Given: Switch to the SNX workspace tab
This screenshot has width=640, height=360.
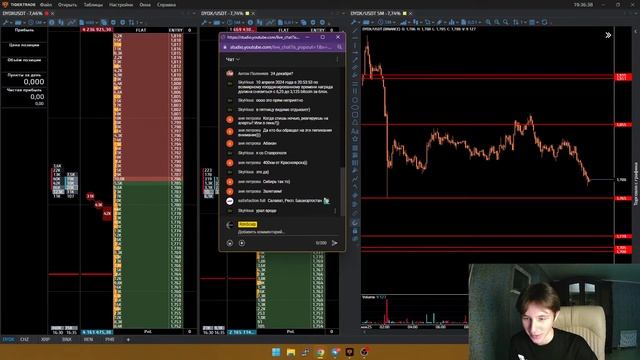Looking at the screenshot, I should pos(67,340).
